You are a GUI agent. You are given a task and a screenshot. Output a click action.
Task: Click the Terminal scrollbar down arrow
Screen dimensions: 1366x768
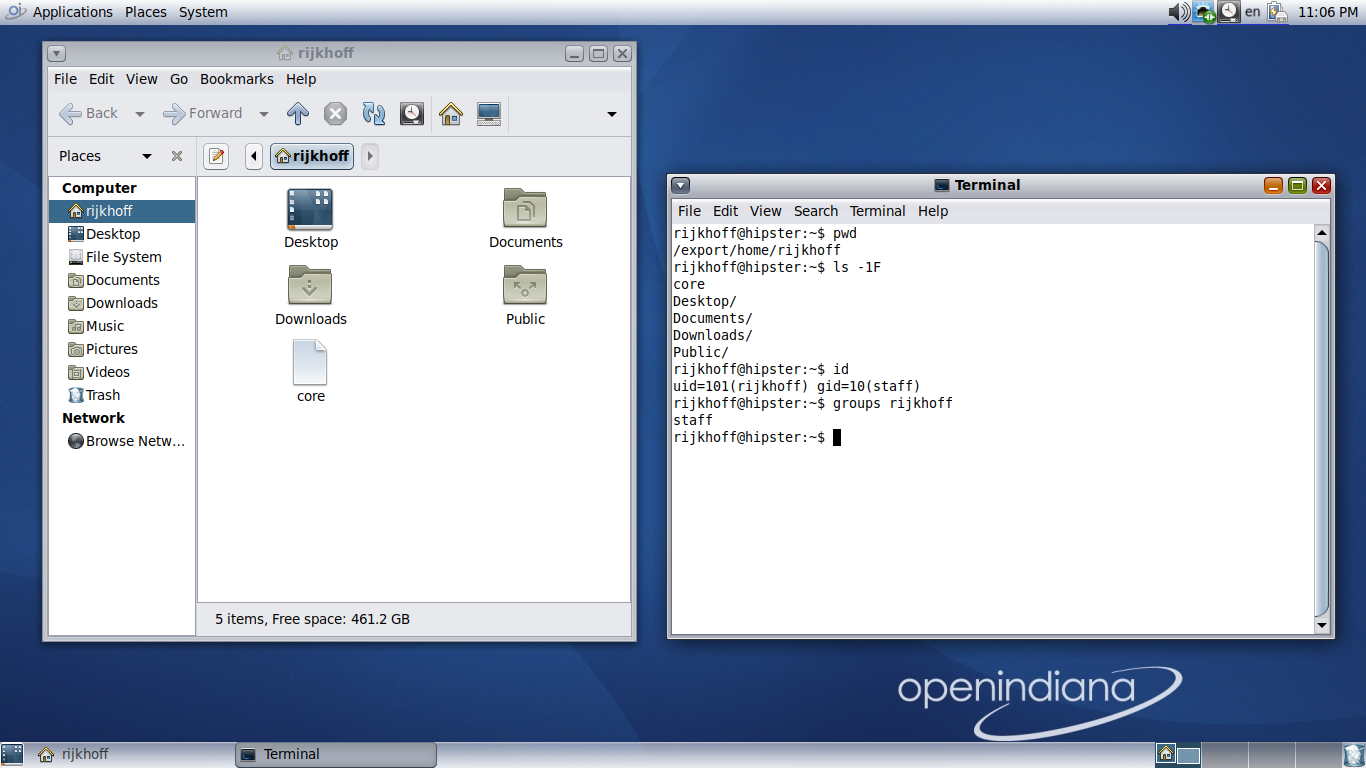[1322, 625]
